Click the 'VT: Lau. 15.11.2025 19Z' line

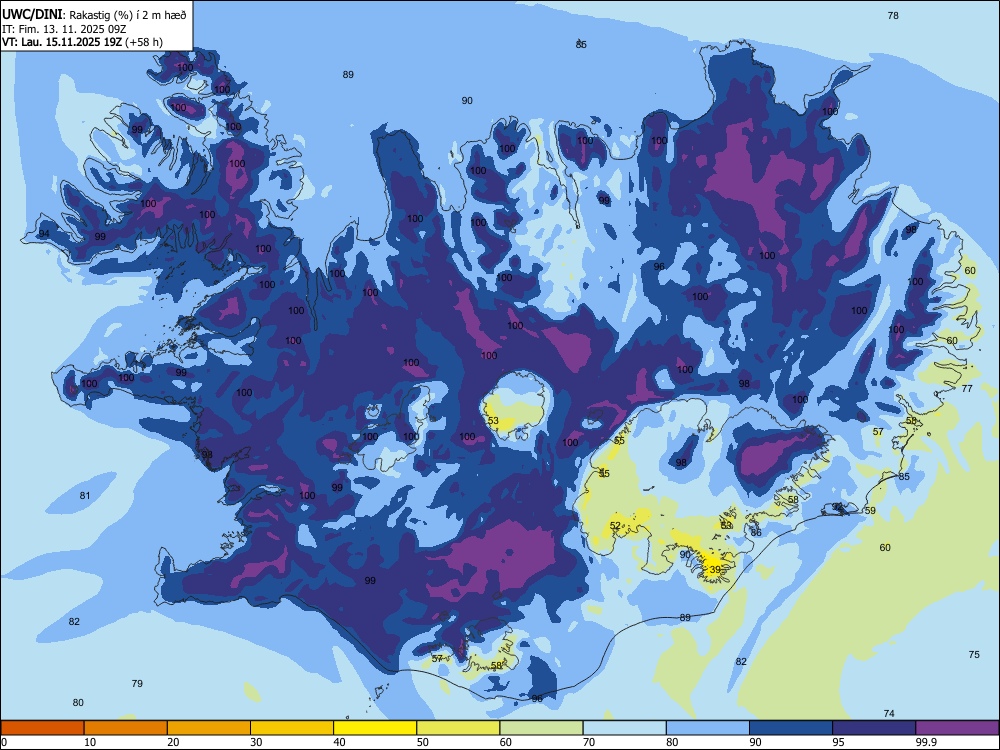coord(62,43)
